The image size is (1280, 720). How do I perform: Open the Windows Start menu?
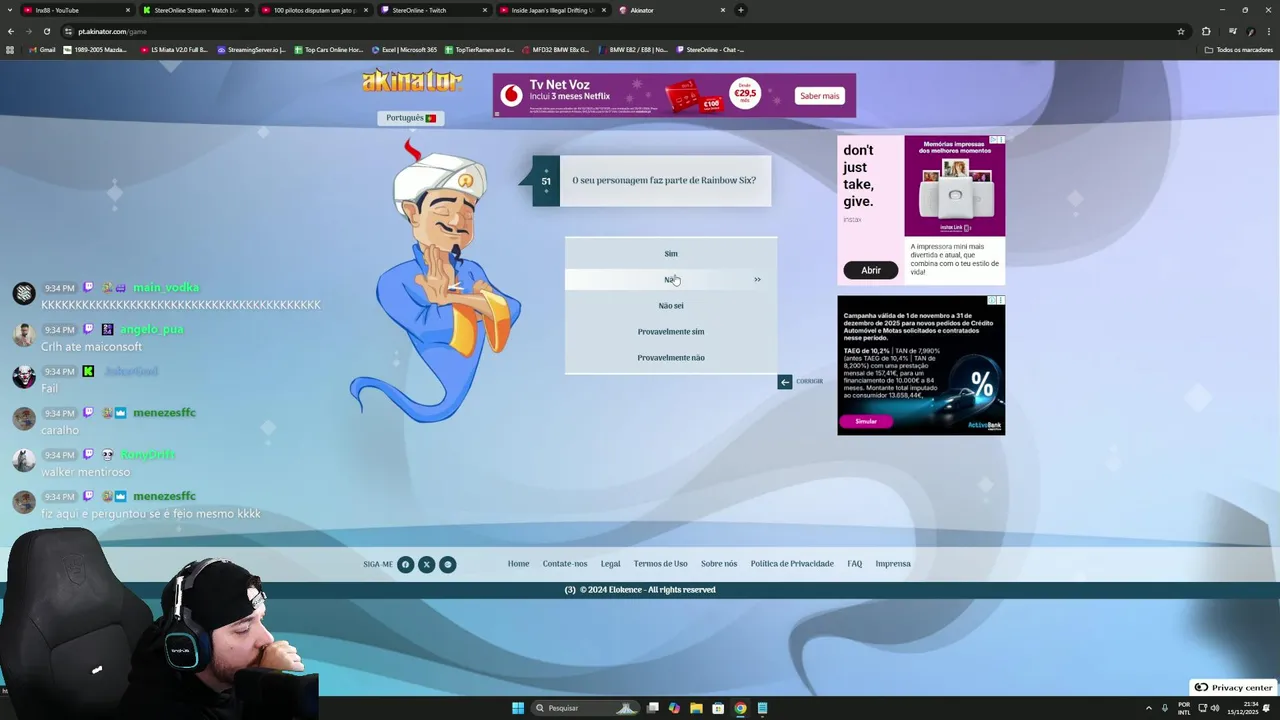coord(518,708)
